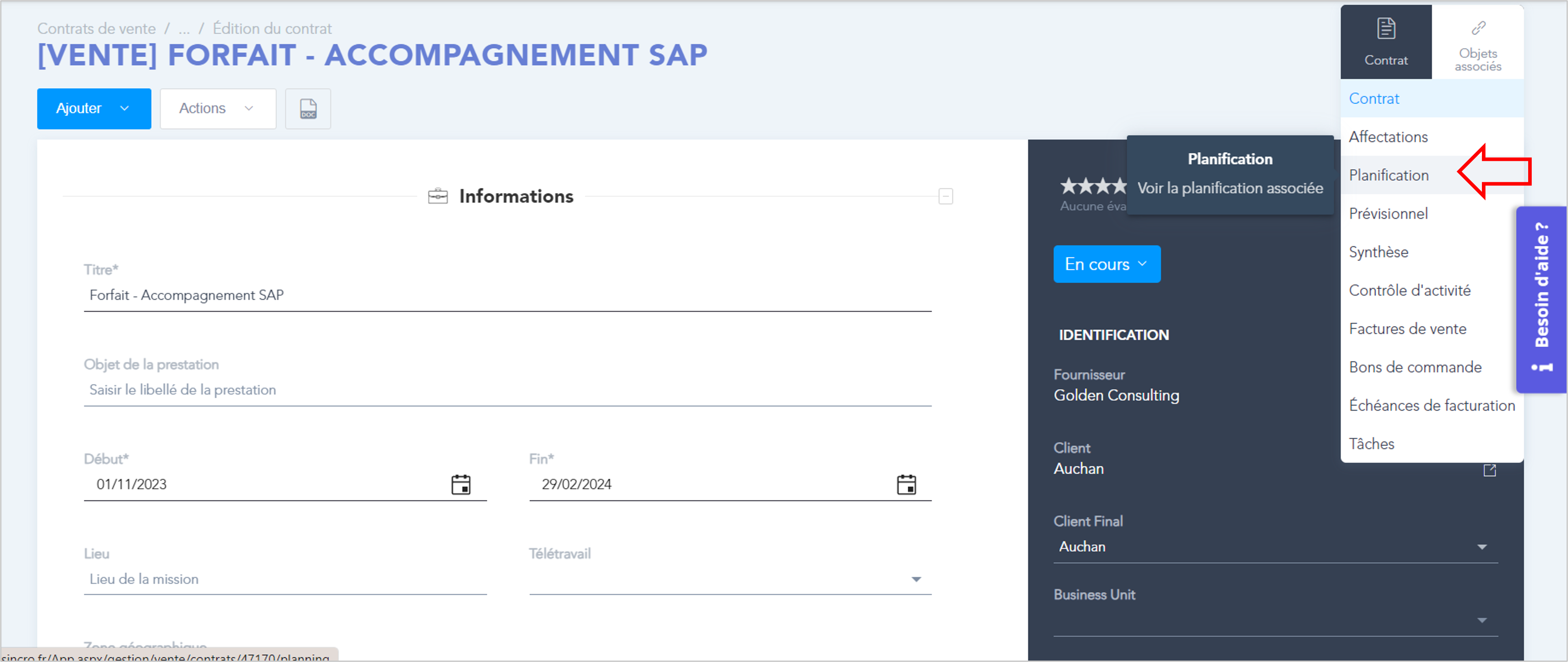The height and width of the screenshot is (662, 1568).
Task: Generate document with DOC icon button
Action: [x=308, y=109]
